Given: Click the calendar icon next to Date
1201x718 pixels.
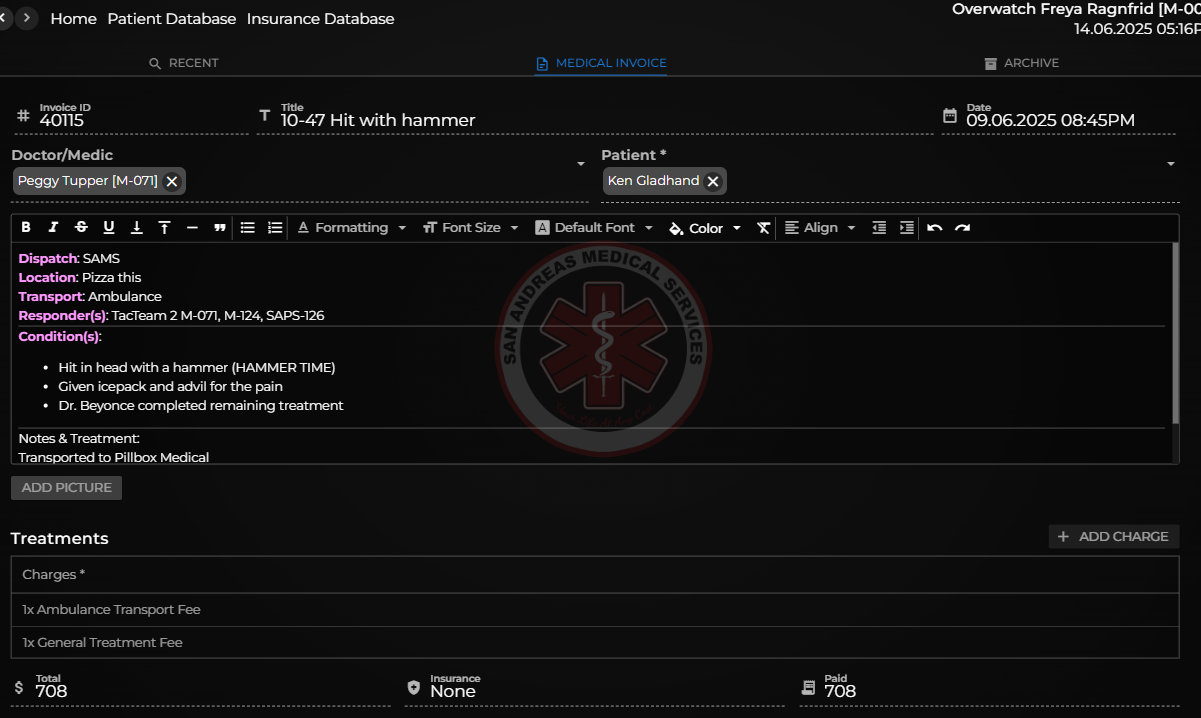Looking at the screenshot, I should coord(950,116).
